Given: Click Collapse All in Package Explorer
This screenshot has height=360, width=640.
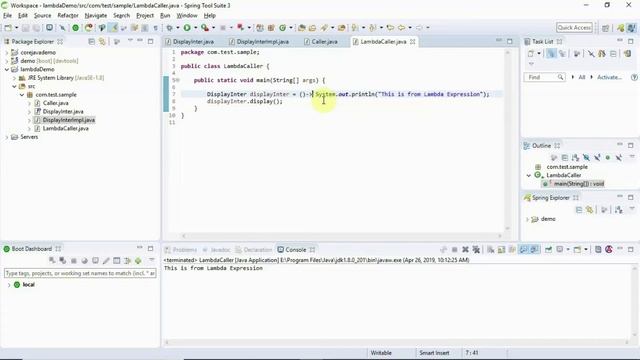Looking at the screenshot, I should click(91, 42).
